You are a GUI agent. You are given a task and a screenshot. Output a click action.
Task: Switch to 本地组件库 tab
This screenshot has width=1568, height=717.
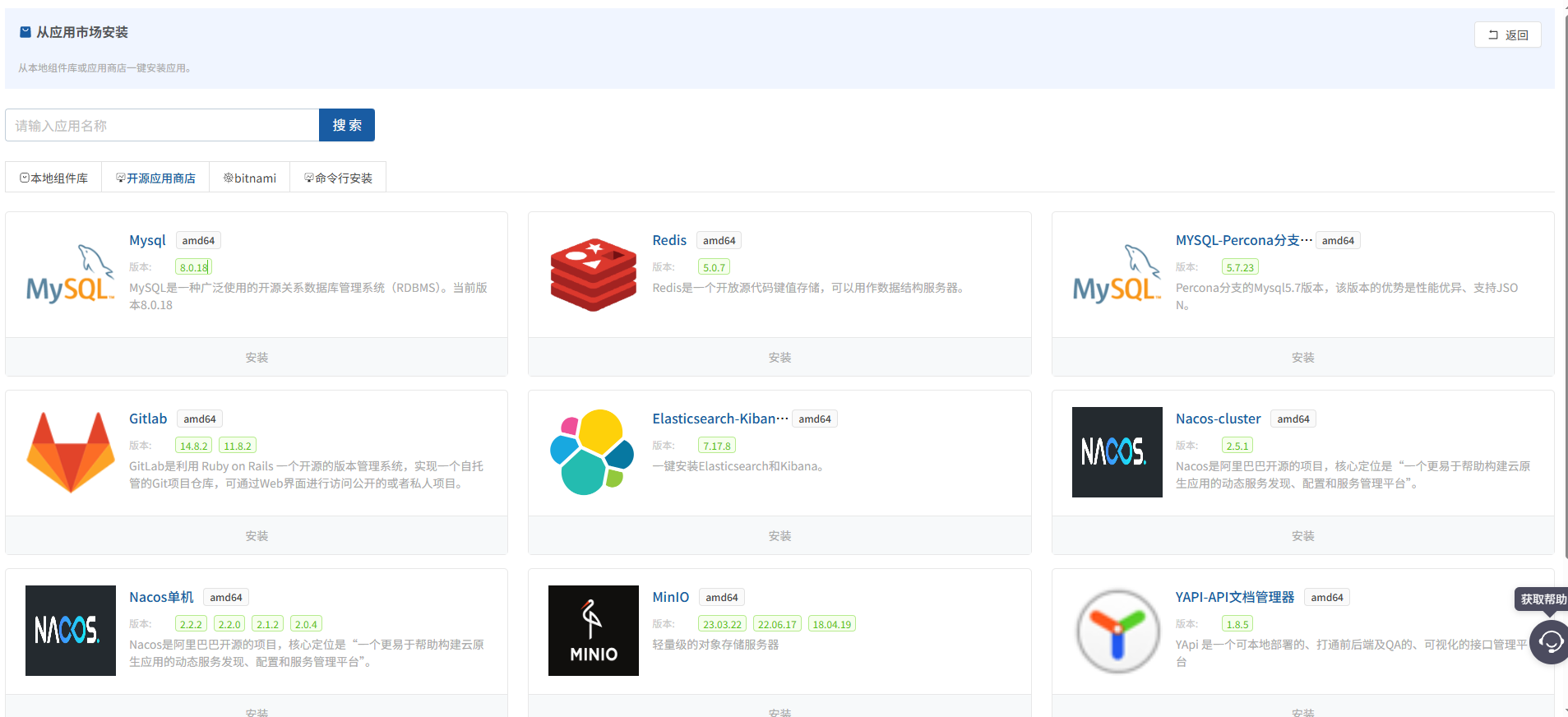point(53,178)
